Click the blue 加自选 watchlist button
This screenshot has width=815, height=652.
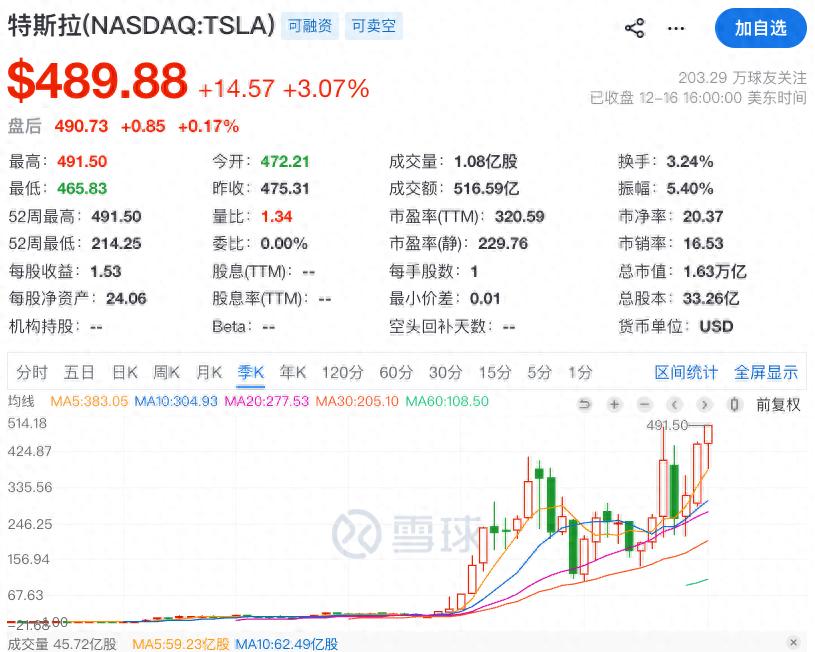[x=760, y=28]
